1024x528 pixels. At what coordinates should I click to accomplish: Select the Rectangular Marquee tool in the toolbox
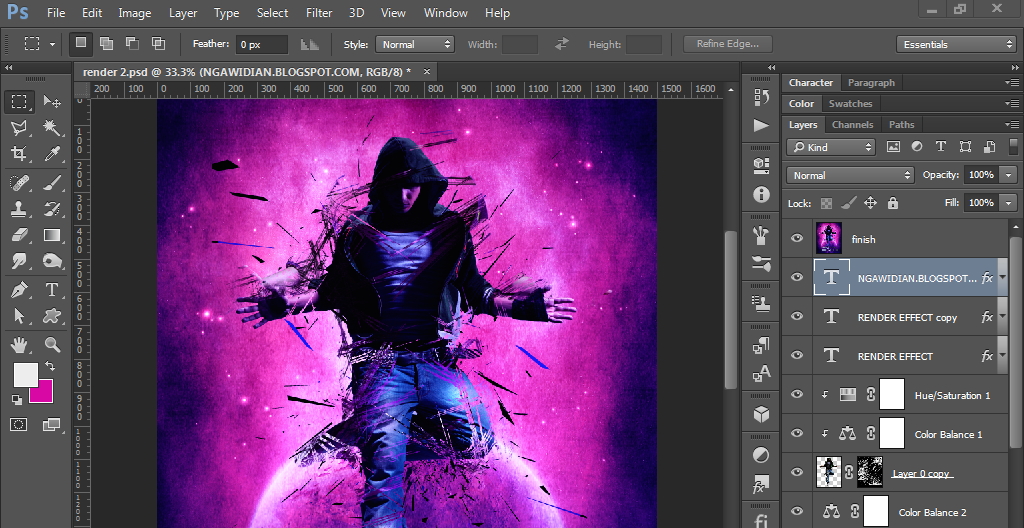20,101
